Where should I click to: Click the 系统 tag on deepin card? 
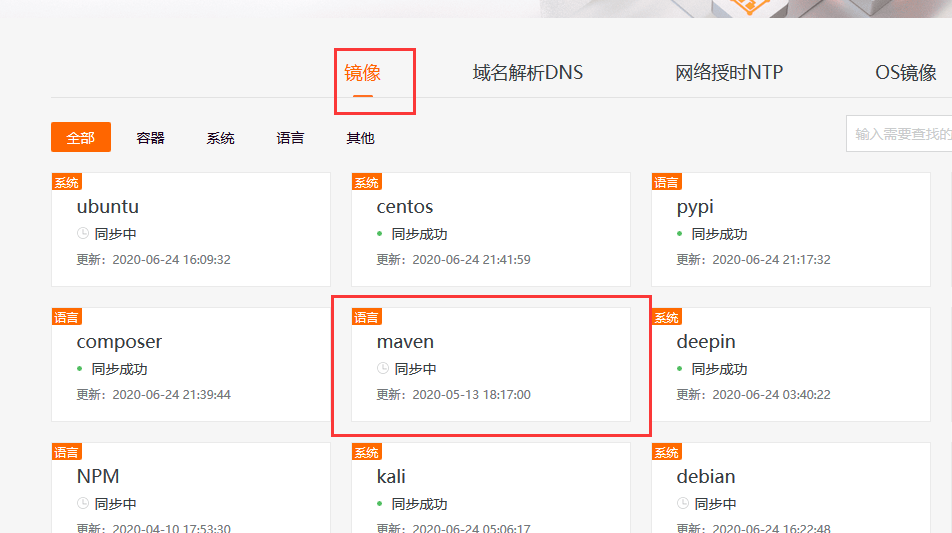point(666,317)
